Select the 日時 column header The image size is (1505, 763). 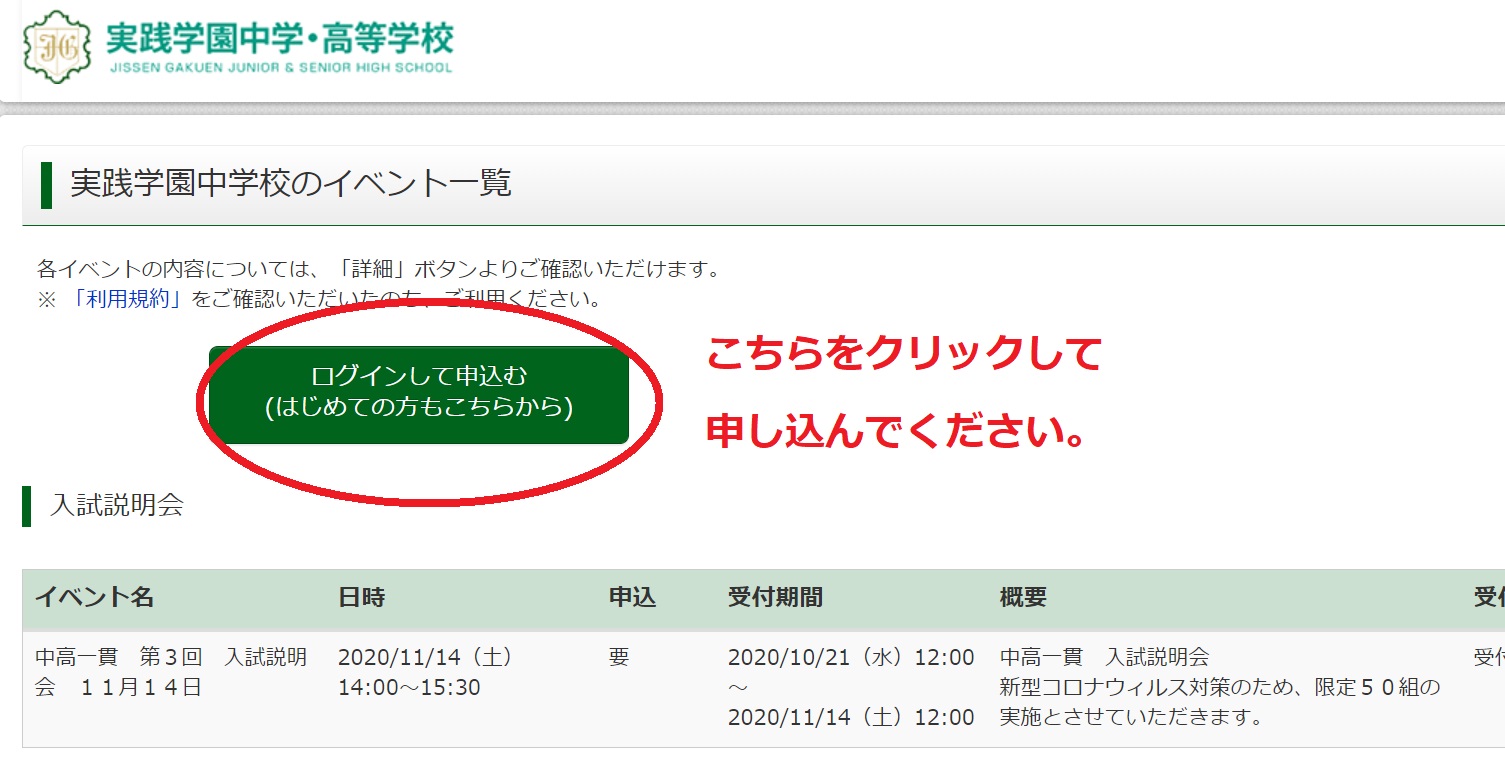361,598
